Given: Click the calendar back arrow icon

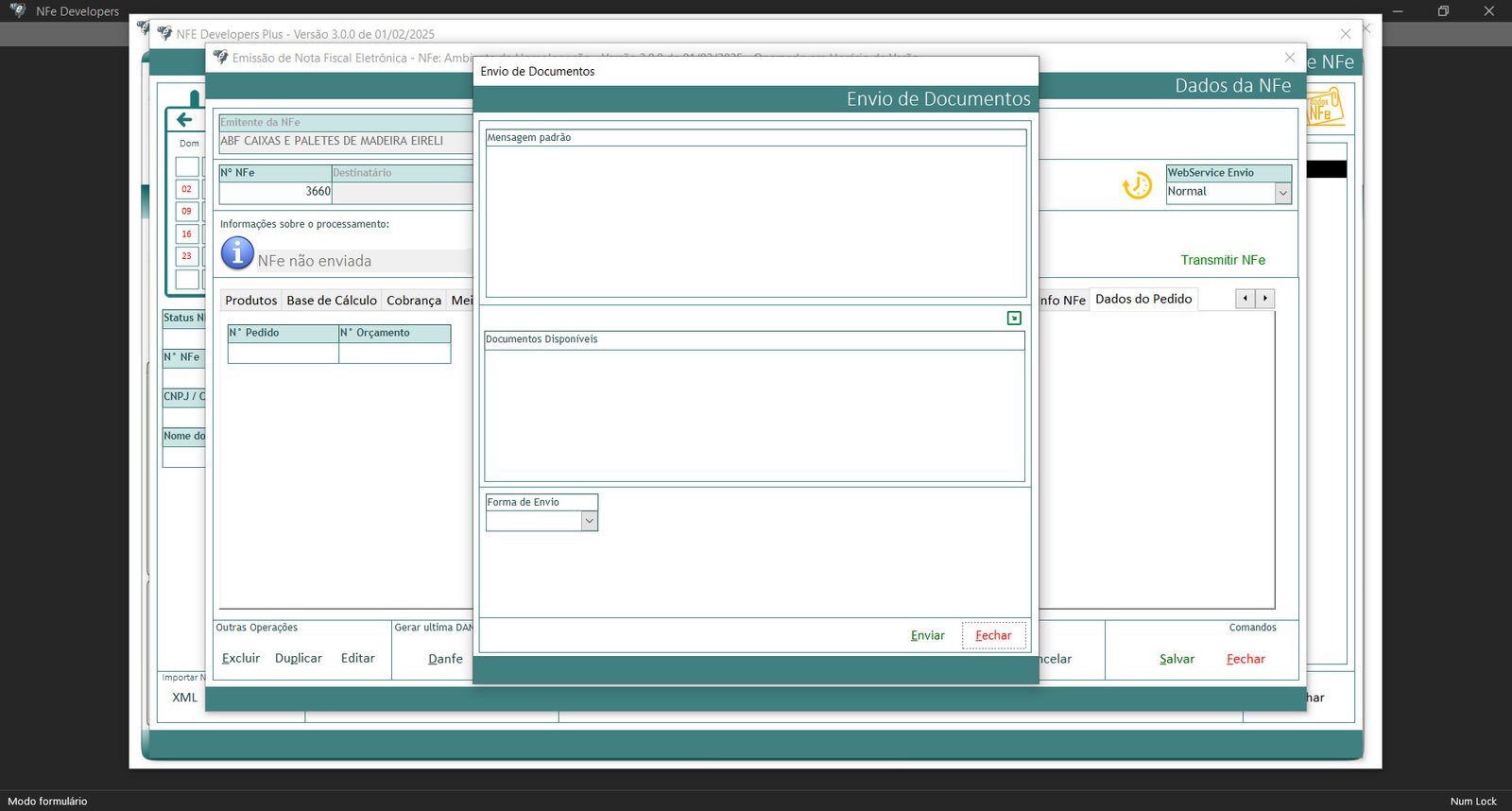Looking at the screenshot, I should 184,120.
